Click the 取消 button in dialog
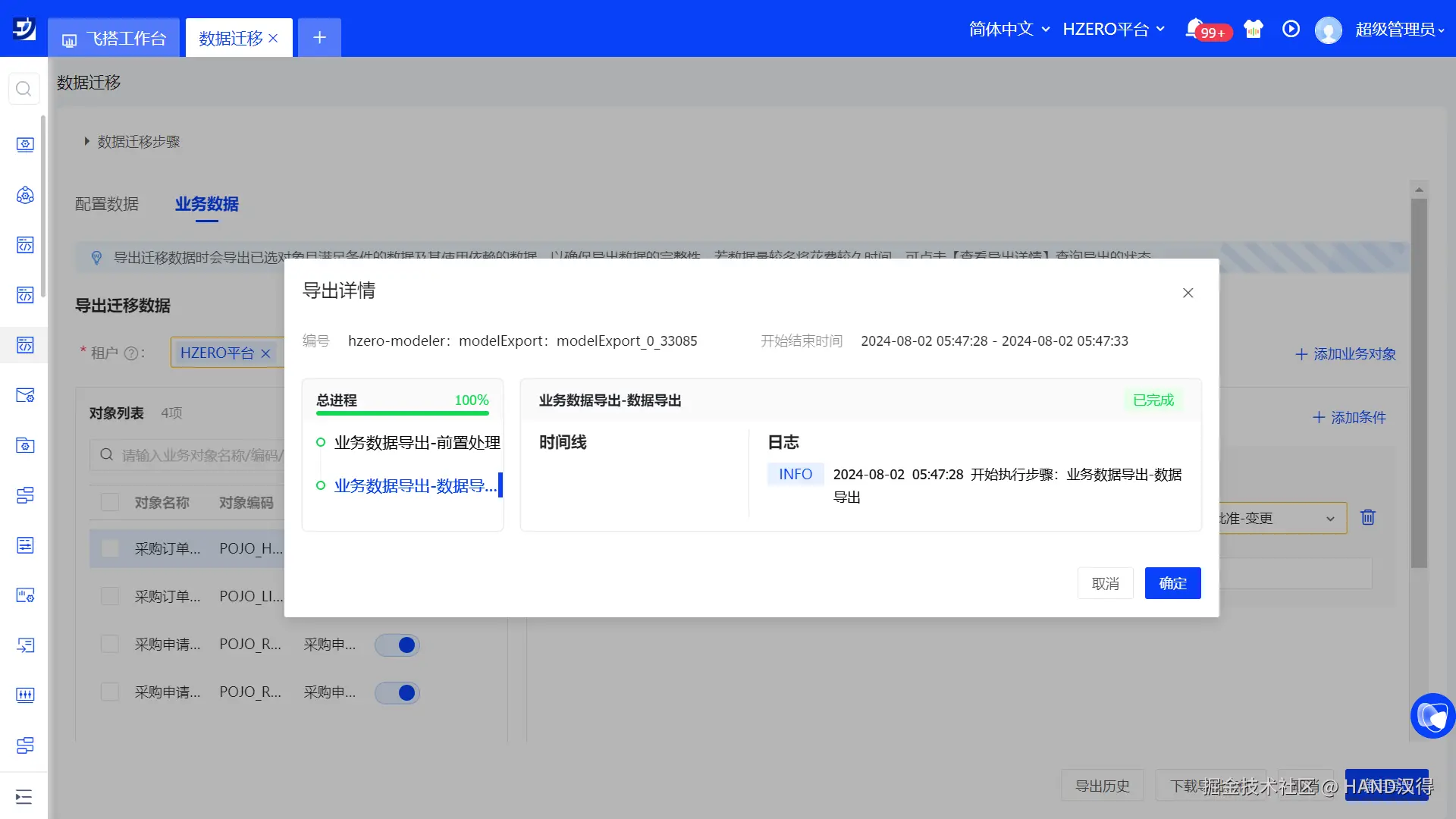Viewport: 1456px width, 819px height. [x=1105, y=583]
